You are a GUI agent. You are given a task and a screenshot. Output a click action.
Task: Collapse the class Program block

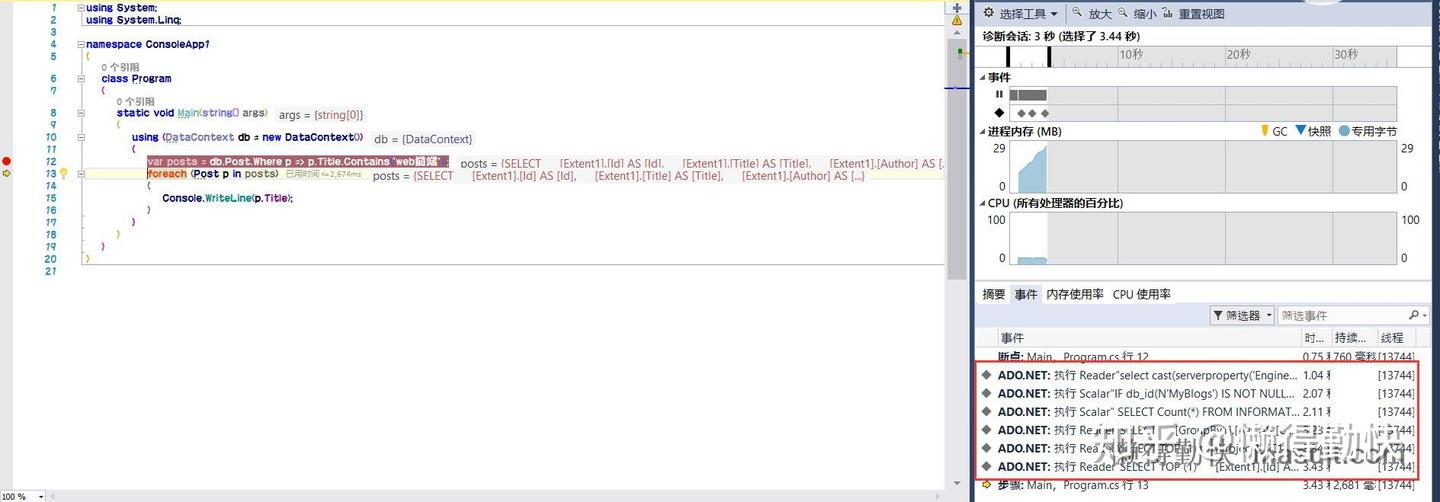coord(80,78)
